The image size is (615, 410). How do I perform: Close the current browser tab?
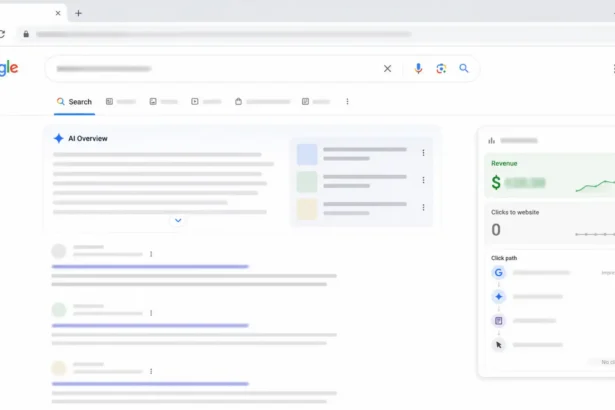tap(58, 13)
